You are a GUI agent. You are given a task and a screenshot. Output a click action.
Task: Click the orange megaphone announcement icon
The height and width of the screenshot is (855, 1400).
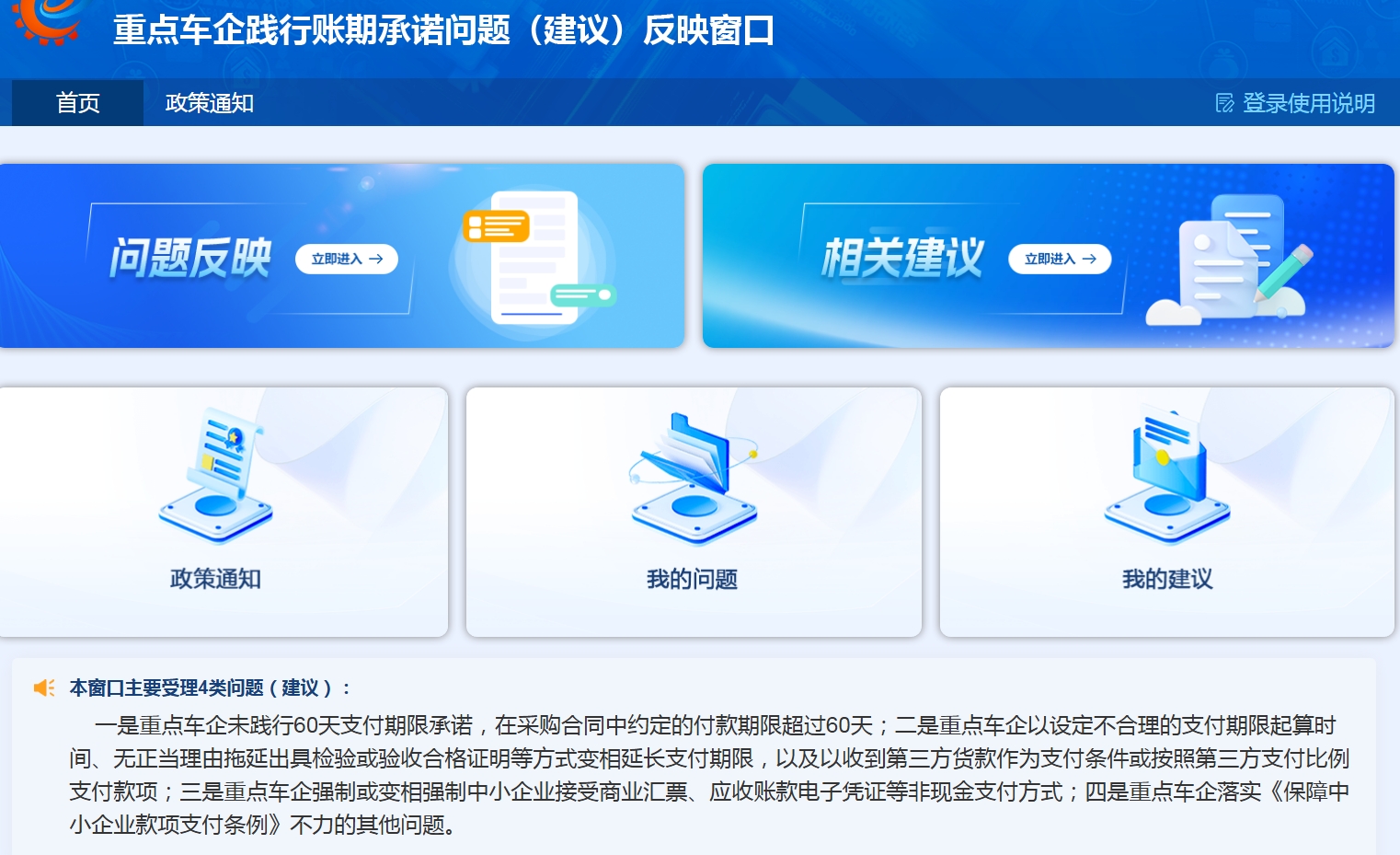tap(42, 687)
